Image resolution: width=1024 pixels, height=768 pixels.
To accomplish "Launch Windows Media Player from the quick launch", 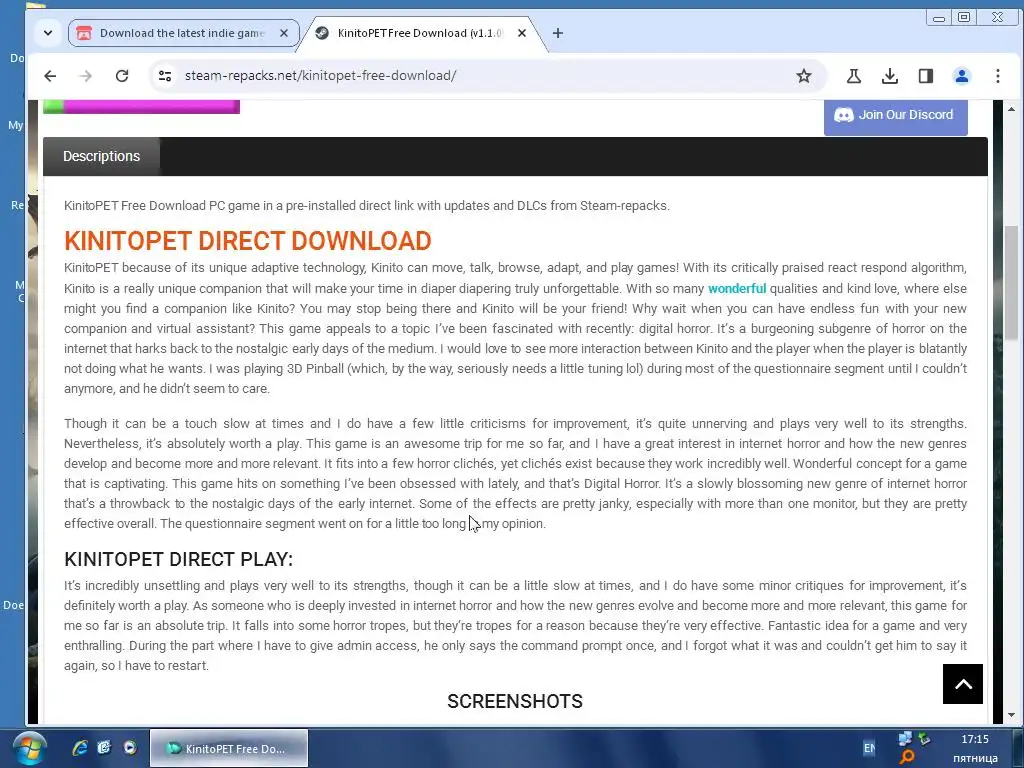I will coord(130,748).
